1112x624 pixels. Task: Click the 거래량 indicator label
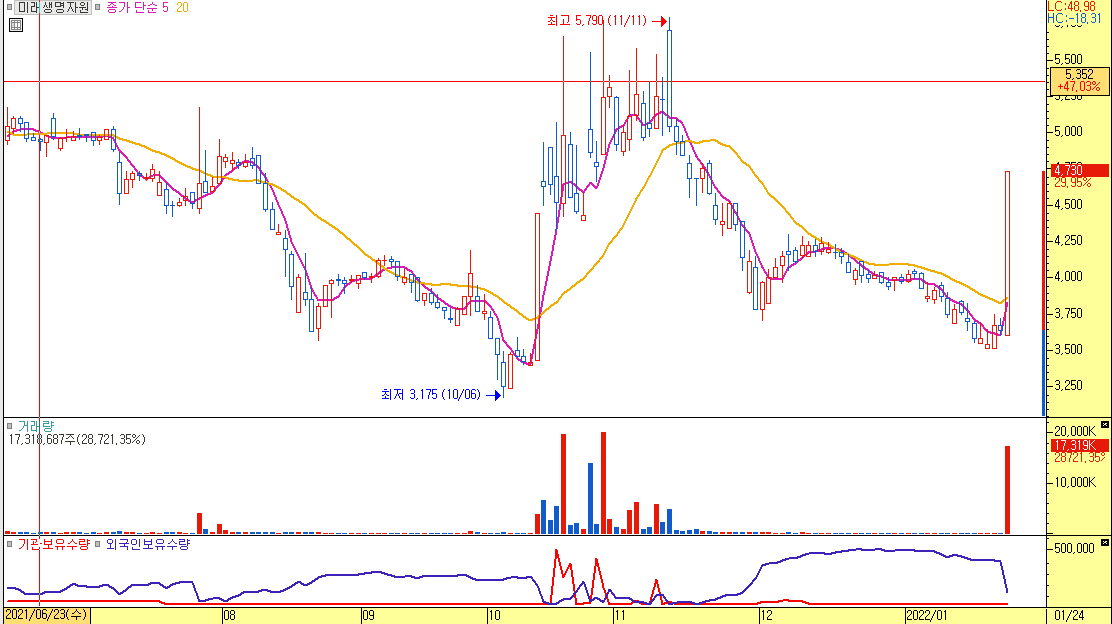(x=35, y=426)
